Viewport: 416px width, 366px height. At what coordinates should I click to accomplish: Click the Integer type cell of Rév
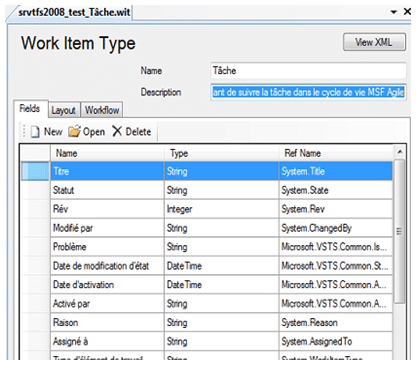click(222, 209)
